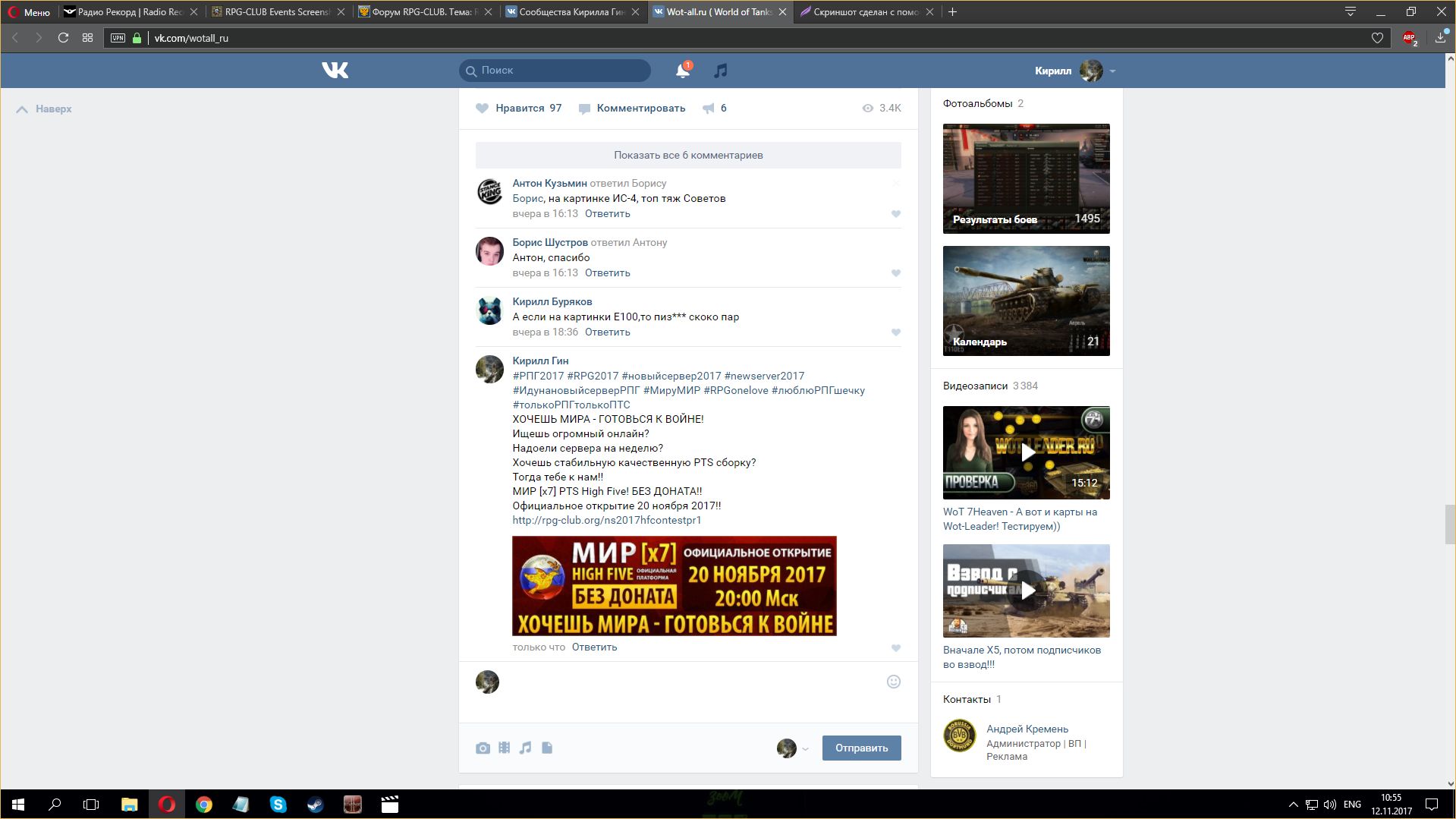This screenshot has width=1456, height=819.
Task: Open Андрей Кремень contact profile
Action: click(x=1027, y=729)
